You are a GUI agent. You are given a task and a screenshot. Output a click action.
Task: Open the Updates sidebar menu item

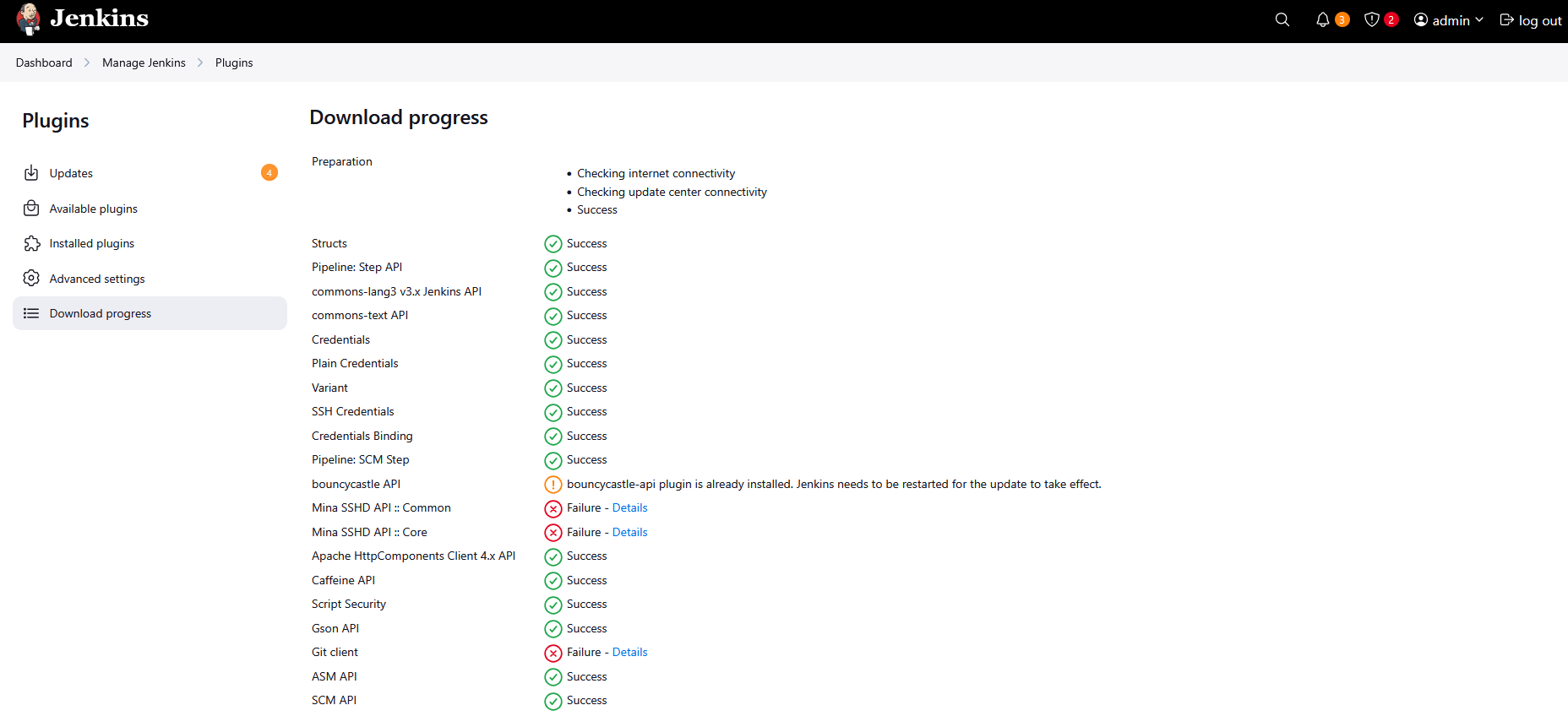150,173
